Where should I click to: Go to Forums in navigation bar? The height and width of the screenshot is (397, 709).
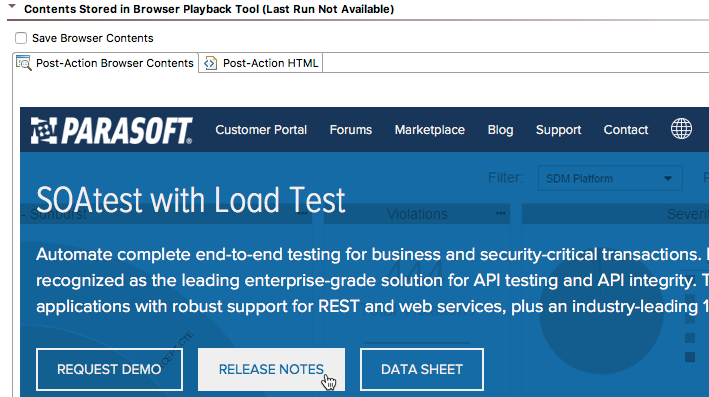click(x=350, y=130)
